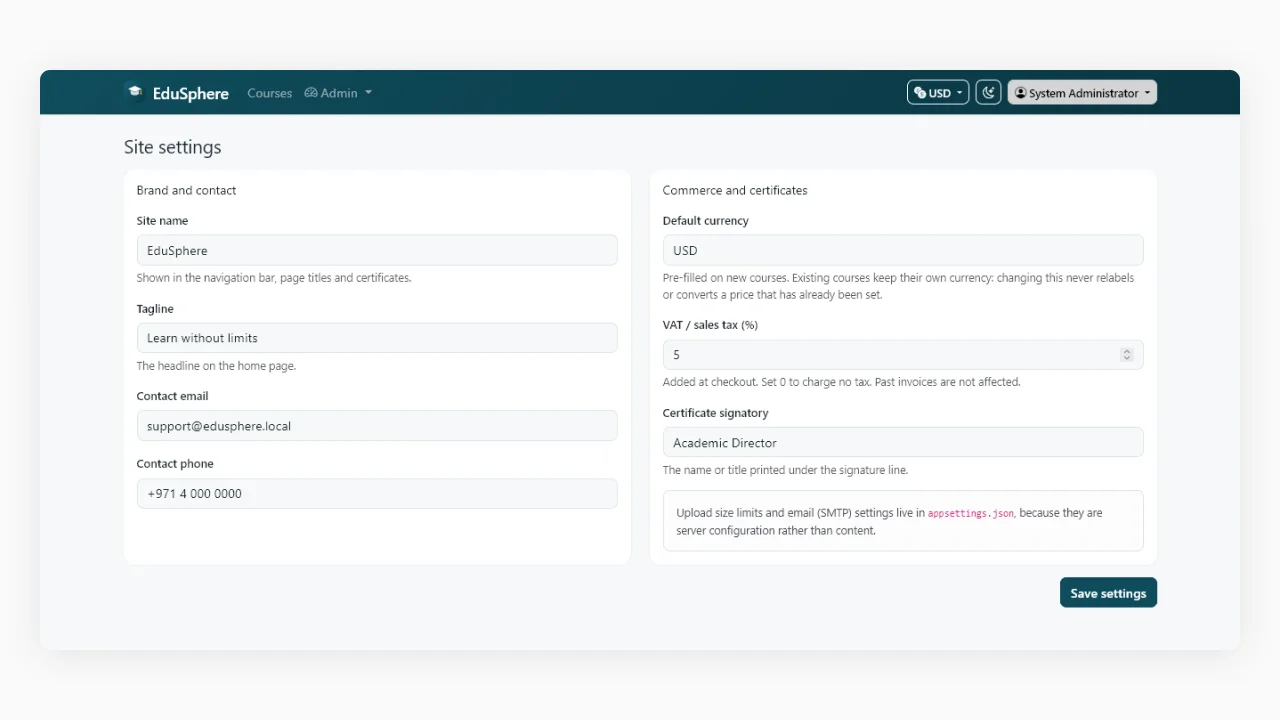Select the Contact phone input
1280x720 pixels.
(377, 494)
